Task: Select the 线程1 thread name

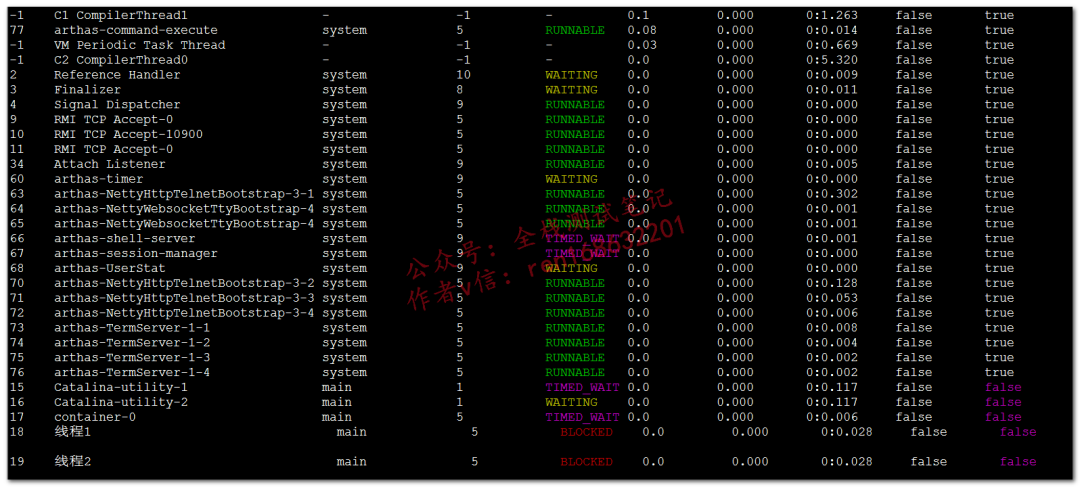Action: (x=72, y=432)
